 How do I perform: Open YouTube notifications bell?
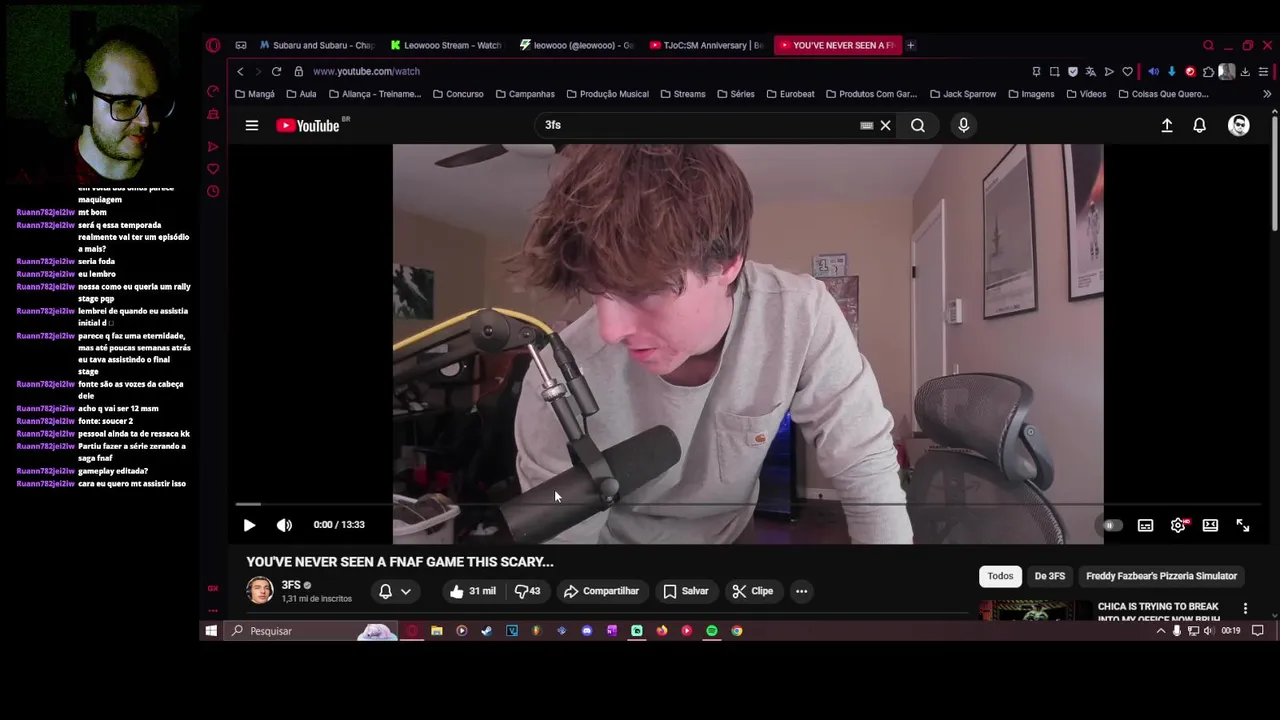1199,125
